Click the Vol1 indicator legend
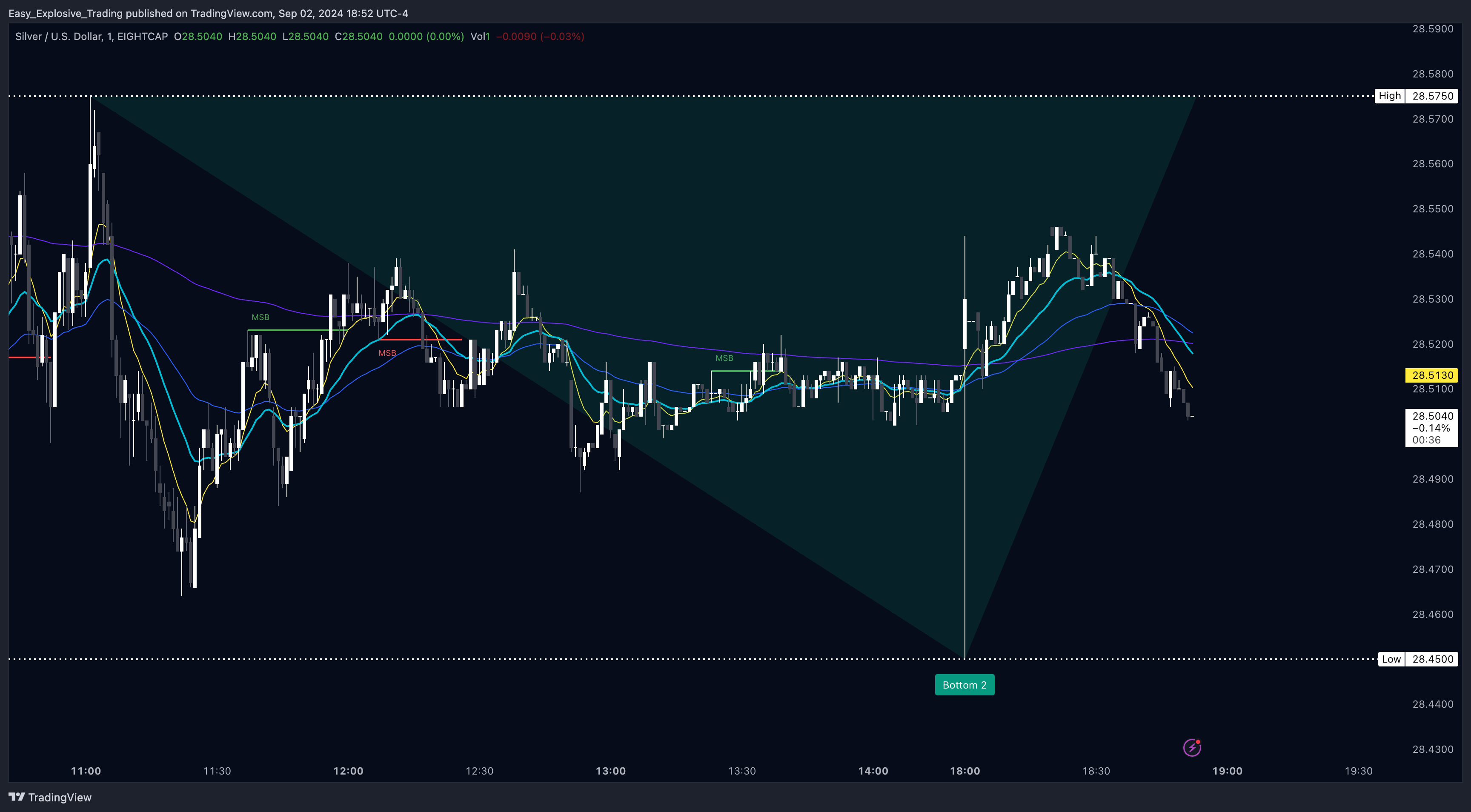 point(480,37)
